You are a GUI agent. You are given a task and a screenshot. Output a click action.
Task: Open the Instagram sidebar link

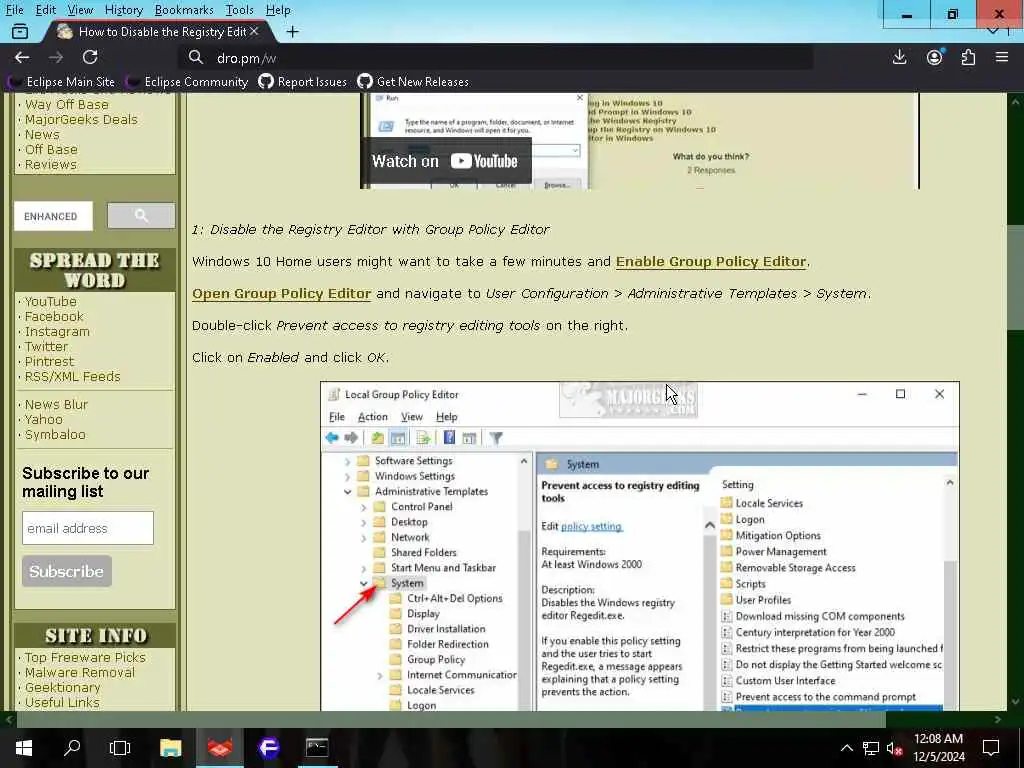tap(57, 332)
